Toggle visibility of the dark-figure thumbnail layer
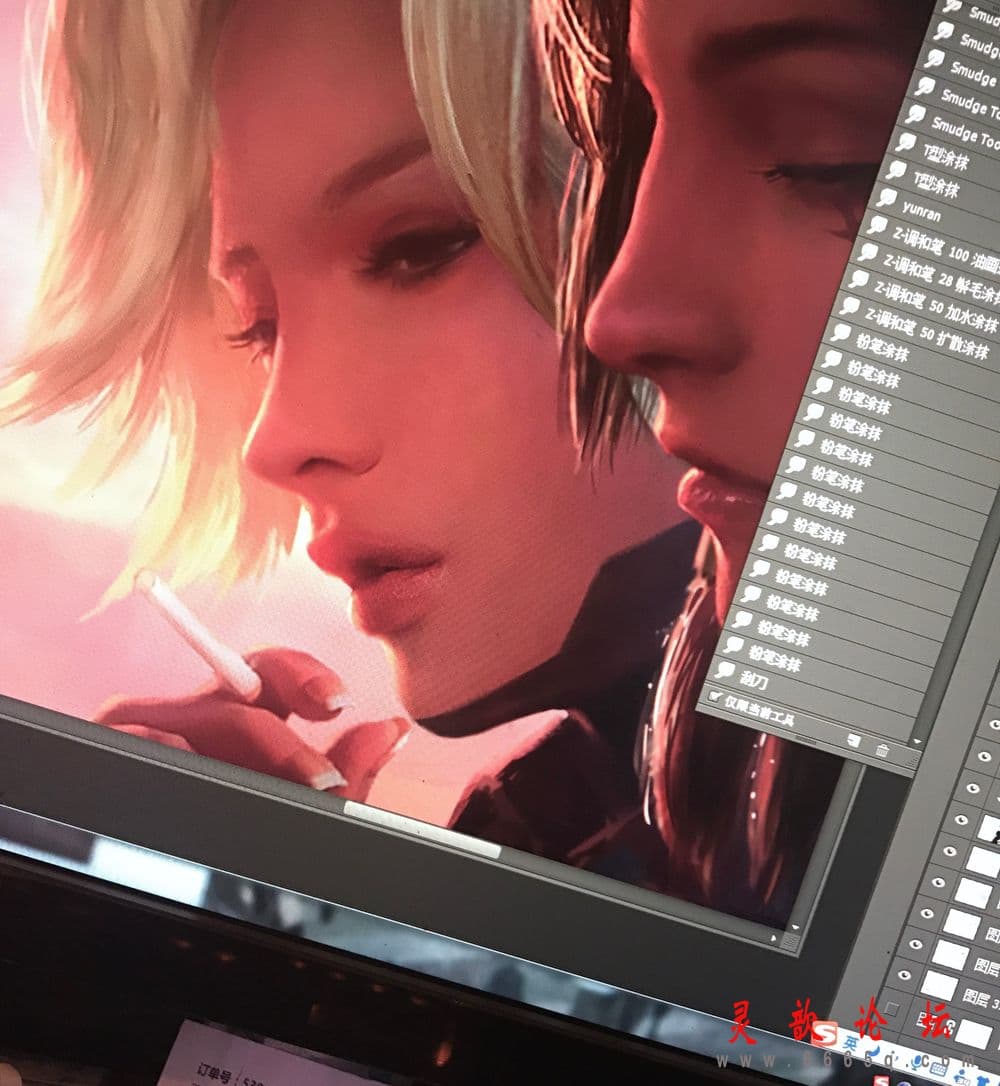 [x=961, y=819]
